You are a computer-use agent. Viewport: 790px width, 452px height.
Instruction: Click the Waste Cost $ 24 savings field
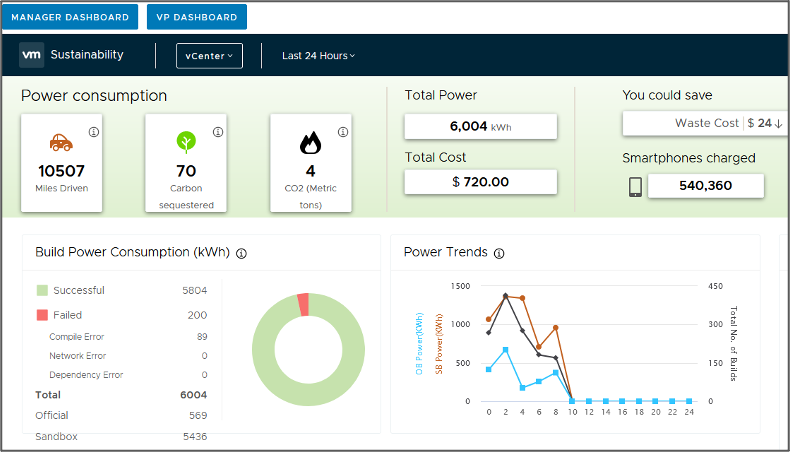705,123
